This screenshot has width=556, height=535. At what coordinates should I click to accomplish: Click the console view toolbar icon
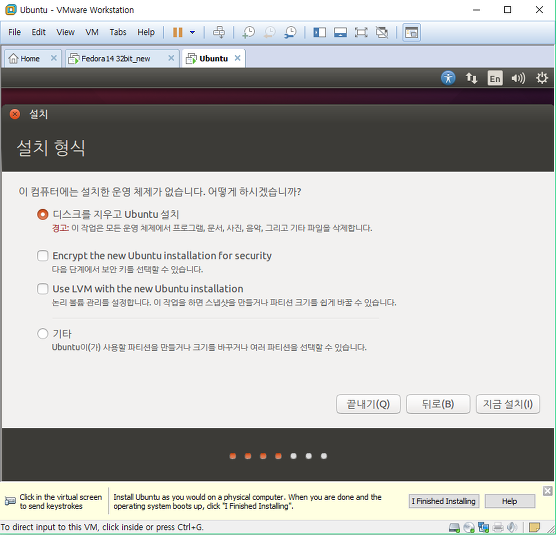411,32
